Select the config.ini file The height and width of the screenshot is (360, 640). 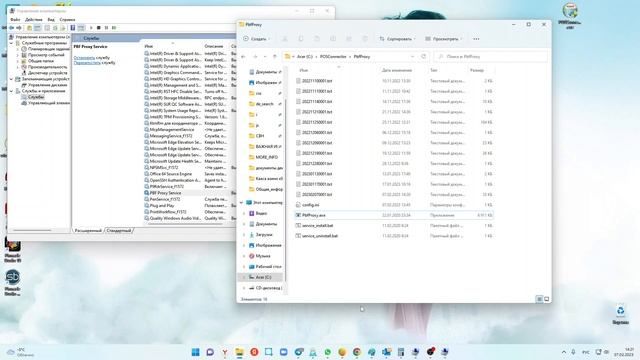[394, 205]
